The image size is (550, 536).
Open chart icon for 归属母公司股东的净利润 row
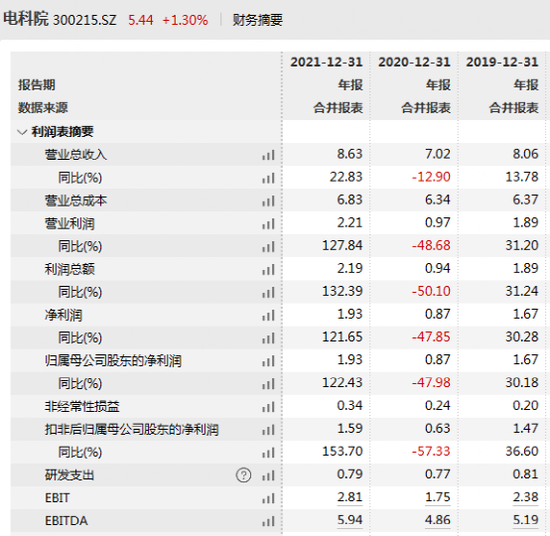(268, 361)
